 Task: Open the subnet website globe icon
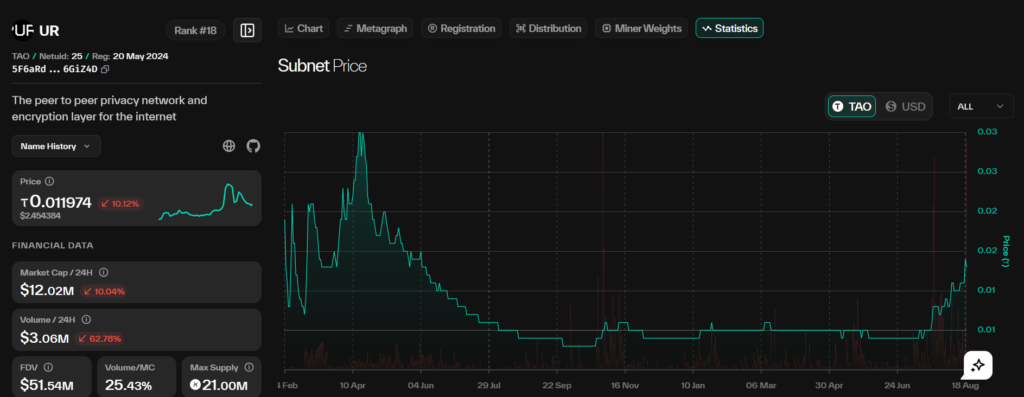pyautogui.click(x=229, y=146)
